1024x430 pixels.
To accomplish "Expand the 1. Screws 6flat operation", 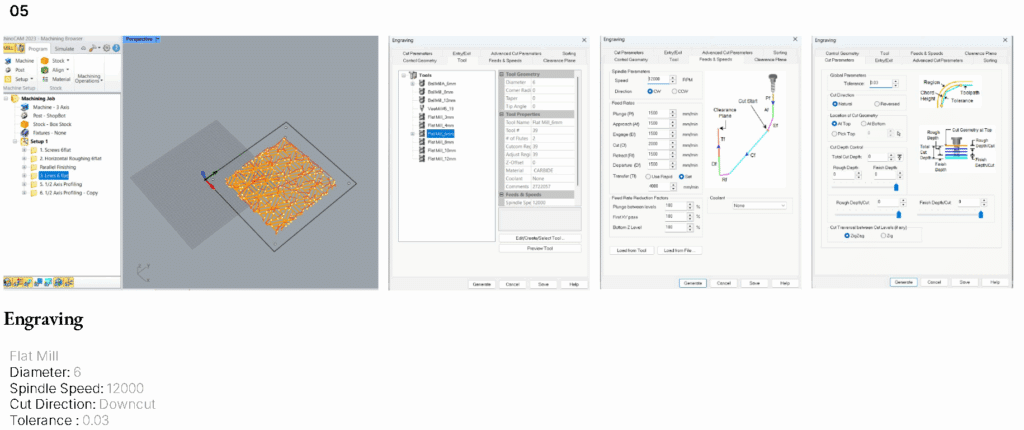I will click(23, 150).
